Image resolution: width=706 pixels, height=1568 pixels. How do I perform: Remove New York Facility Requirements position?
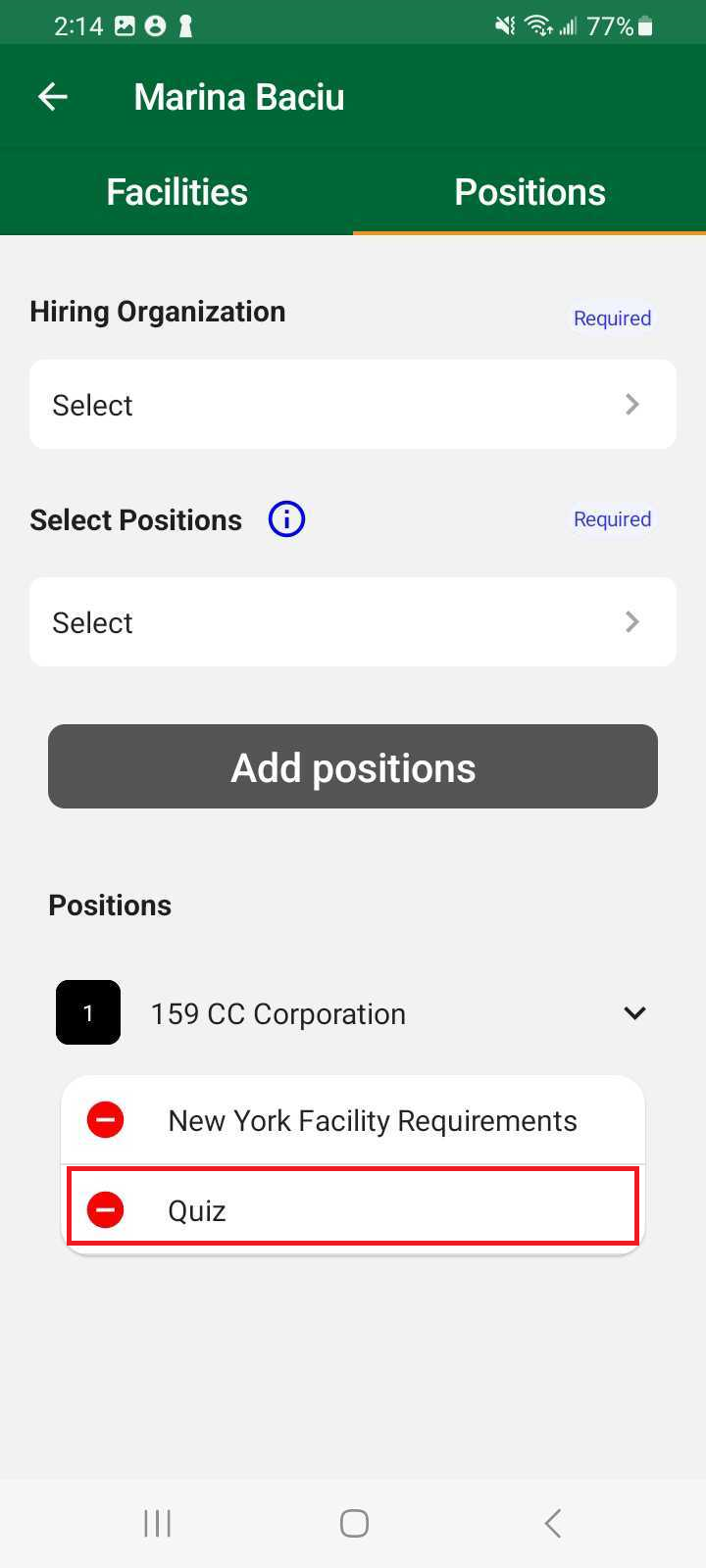click(105, 1120)
